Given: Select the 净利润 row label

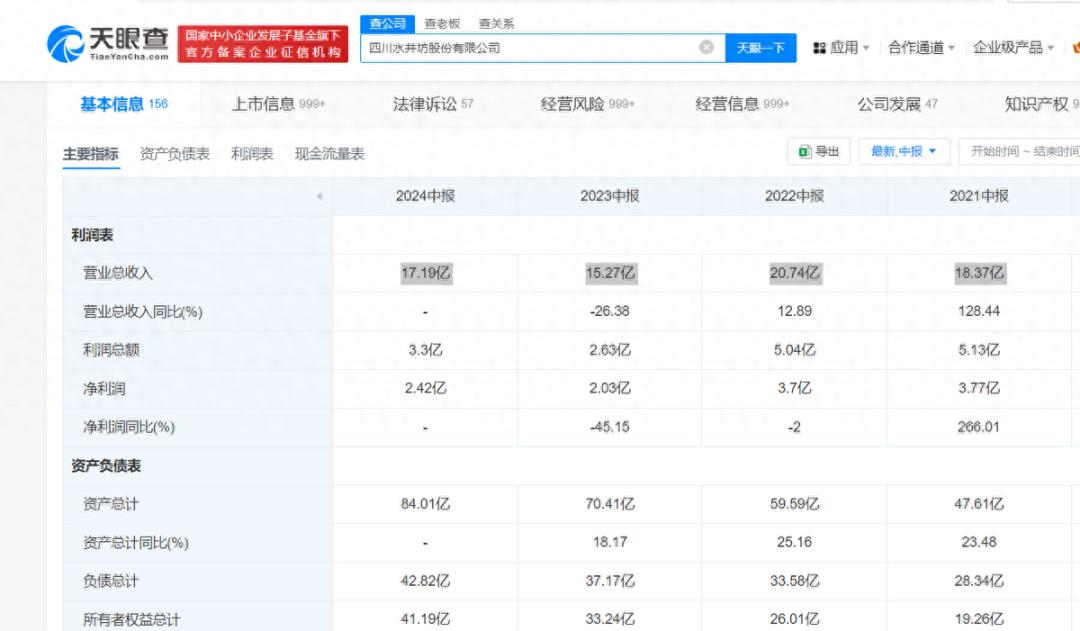Looking at the screenshot, I should coord(104,389).
